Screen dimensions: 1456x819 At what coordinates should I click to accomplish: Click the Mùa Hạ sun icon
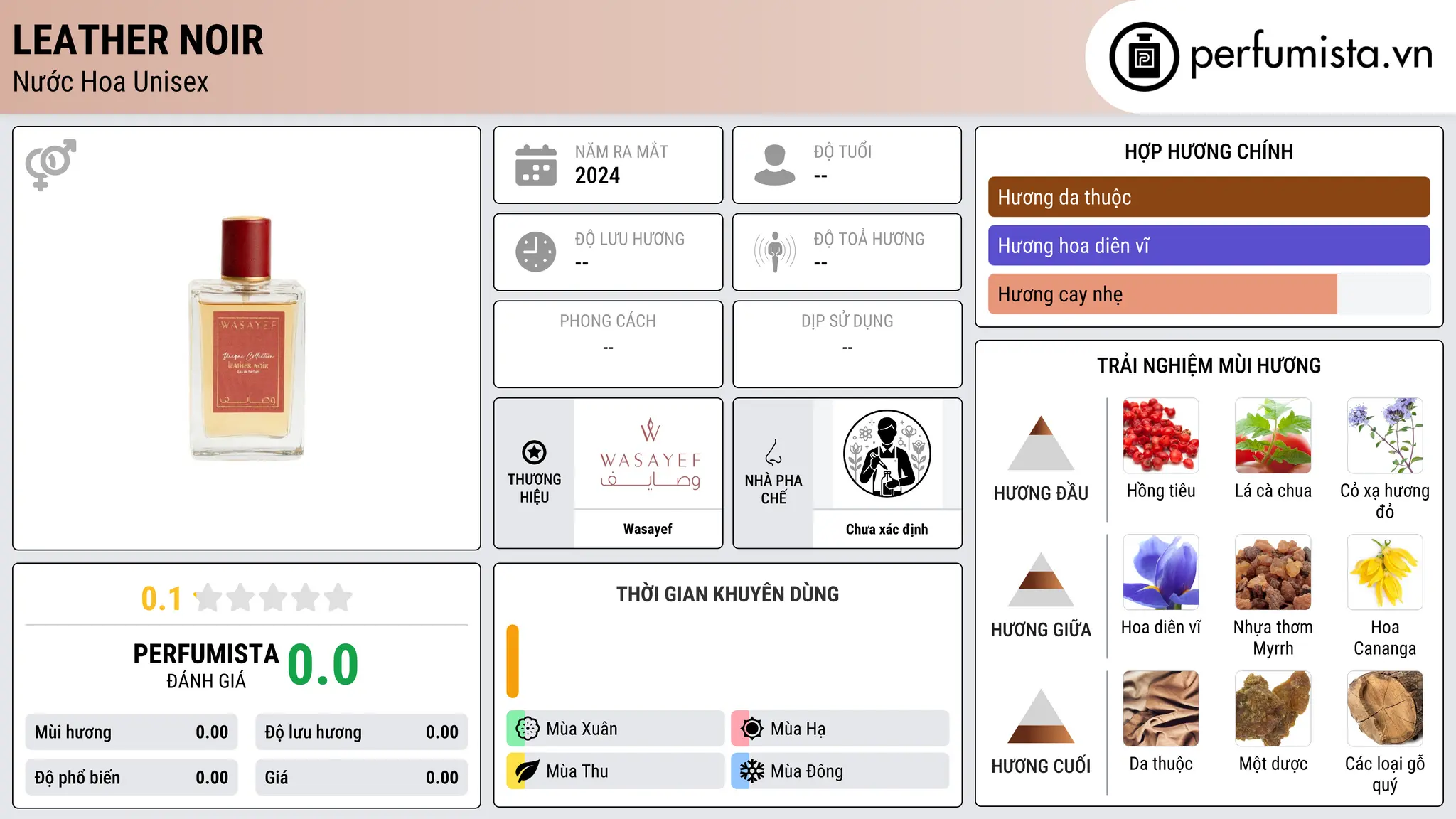point(751,729)
